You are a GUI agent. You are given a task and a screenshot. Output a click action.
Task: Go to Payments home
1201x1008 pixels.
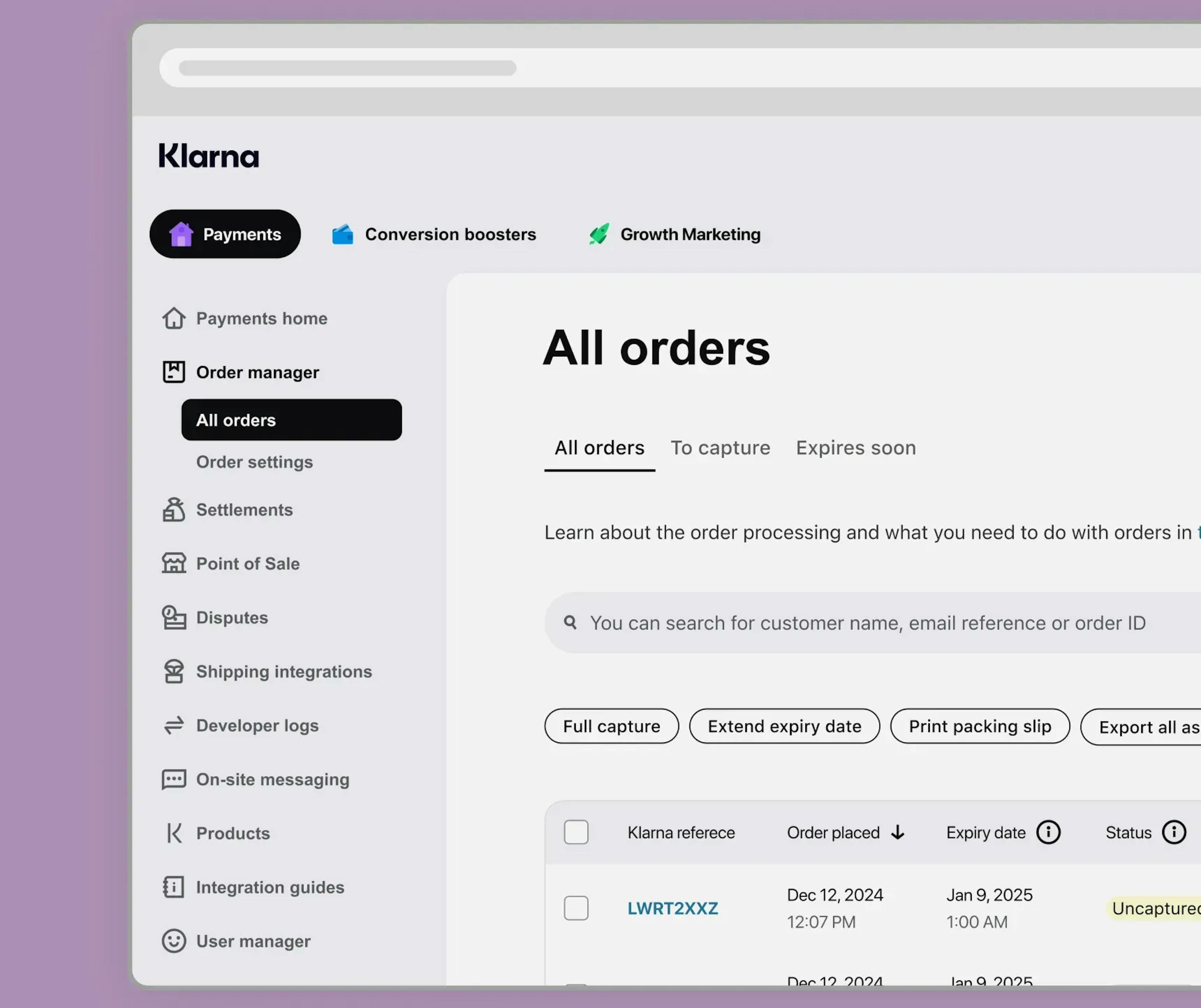tap(245, 318)
